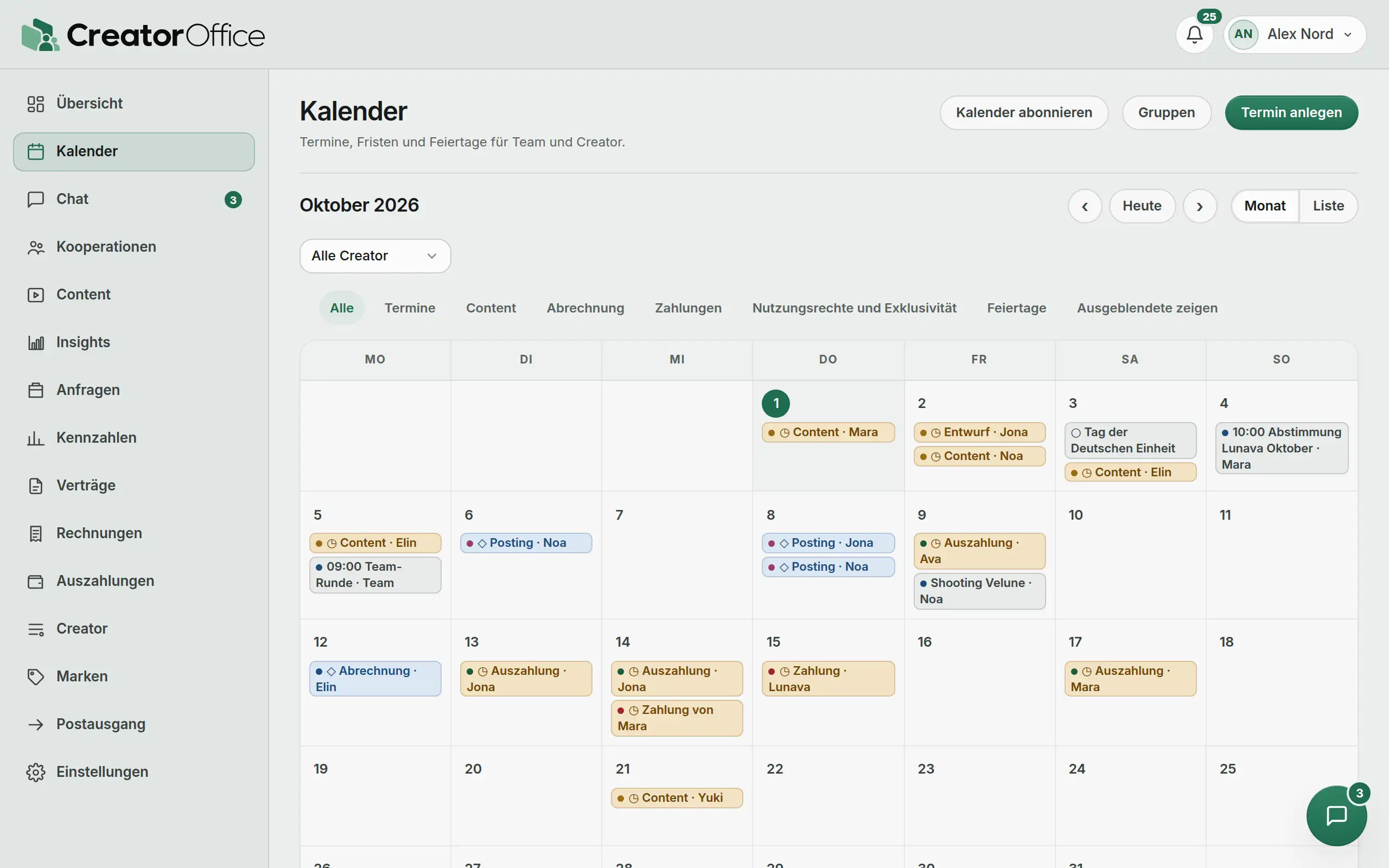Click the Chat unread badge 3
Viewport: 1389px width, 868px height.
point(233,199)
